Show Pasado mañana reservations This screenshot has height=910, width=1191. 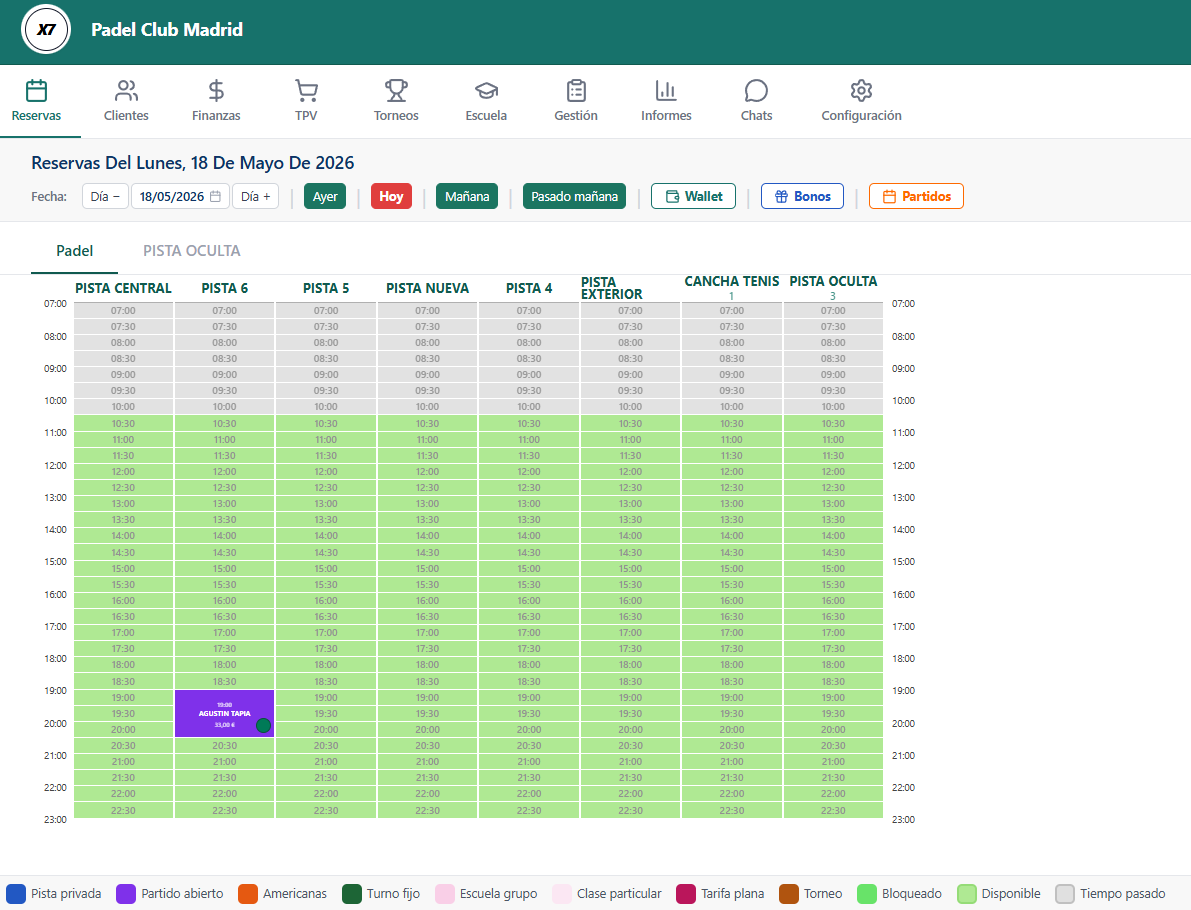click(574, 196)
